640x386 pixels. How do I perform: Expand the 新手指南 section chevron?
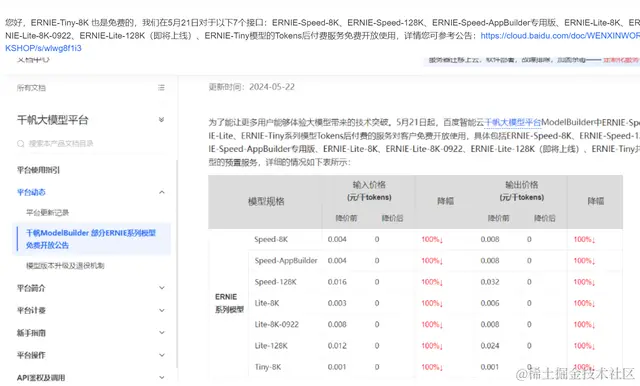coord(162,333)
